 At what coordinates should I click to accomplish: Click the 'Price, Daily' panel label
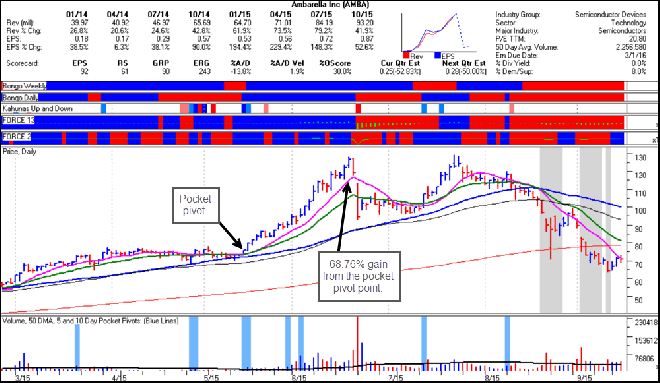point(19,151)
